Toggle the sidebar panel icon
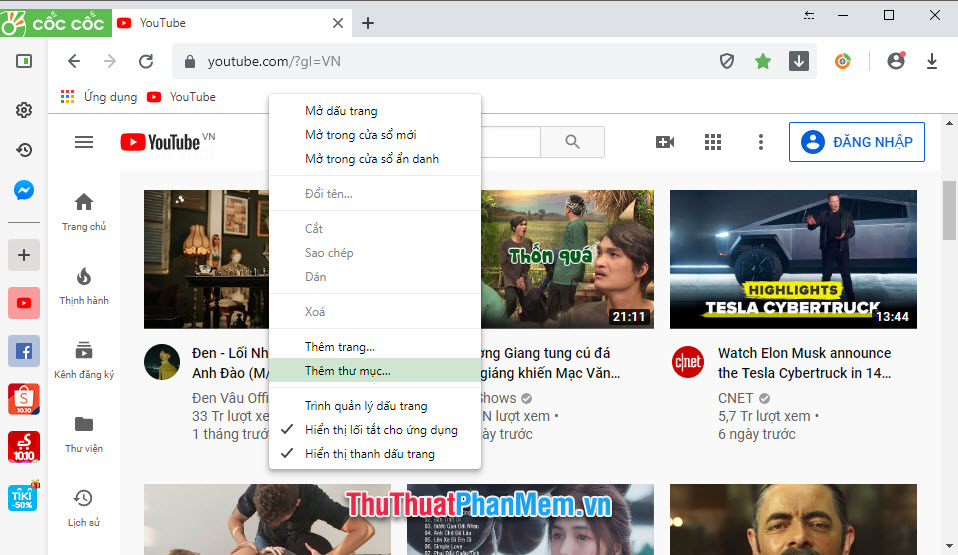 (x=24, y=61)
